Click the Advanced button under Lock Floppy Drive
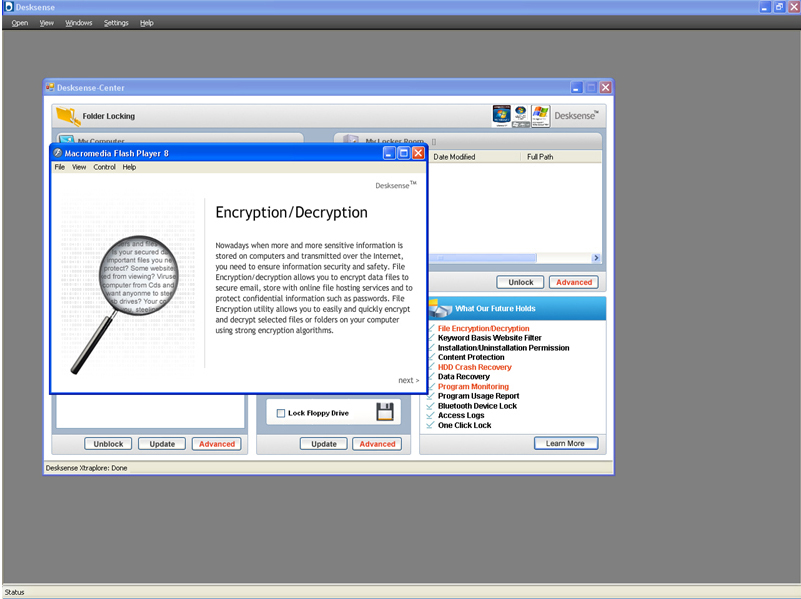The width and height of the screenshot is (801, 599). tap(377, 444)
